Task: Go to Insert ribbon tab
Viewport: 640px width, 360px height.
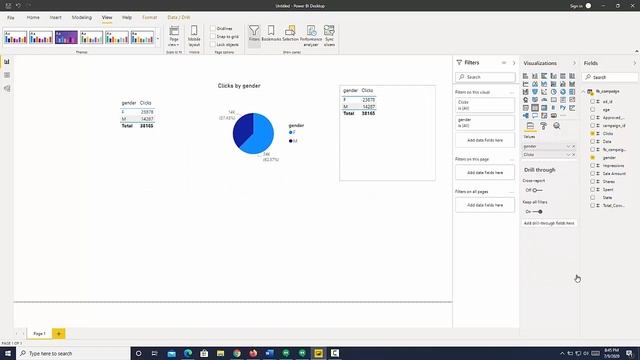Action: click(56, 18)
